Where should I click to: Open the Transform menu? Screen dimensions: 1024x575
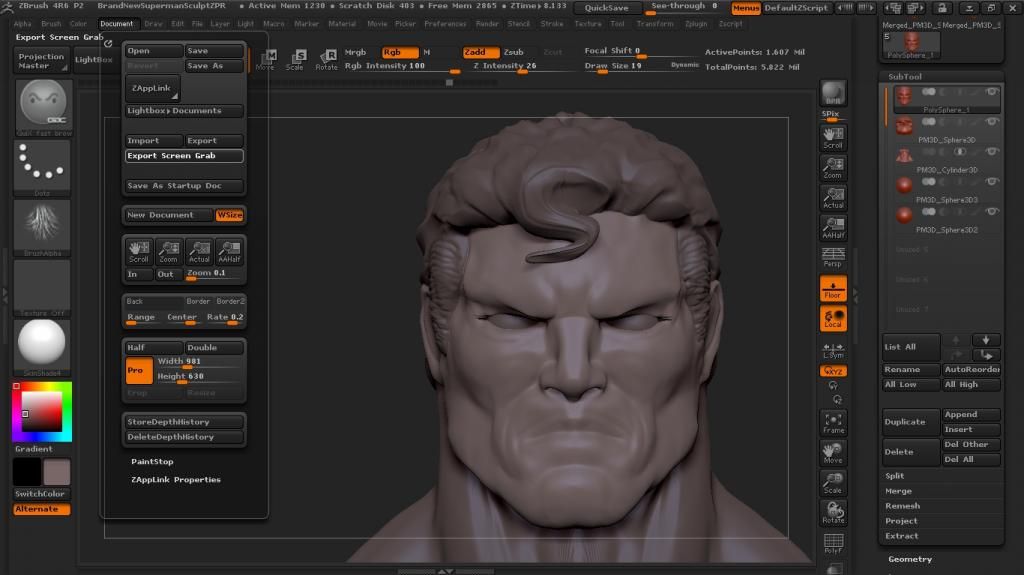coord(654,24)
